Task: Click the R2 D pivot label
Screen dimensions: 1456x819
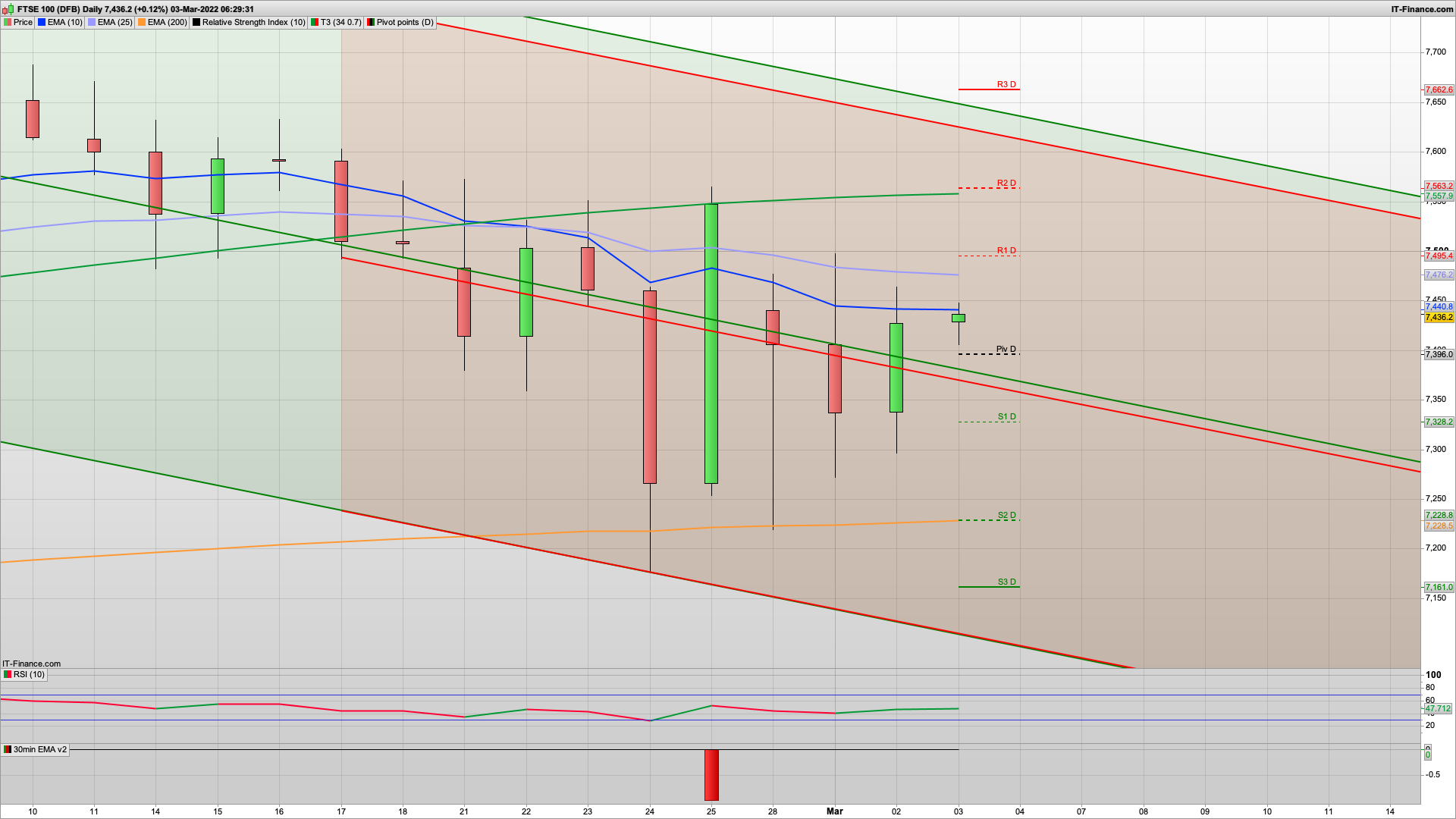Action: pos(1006,183)
